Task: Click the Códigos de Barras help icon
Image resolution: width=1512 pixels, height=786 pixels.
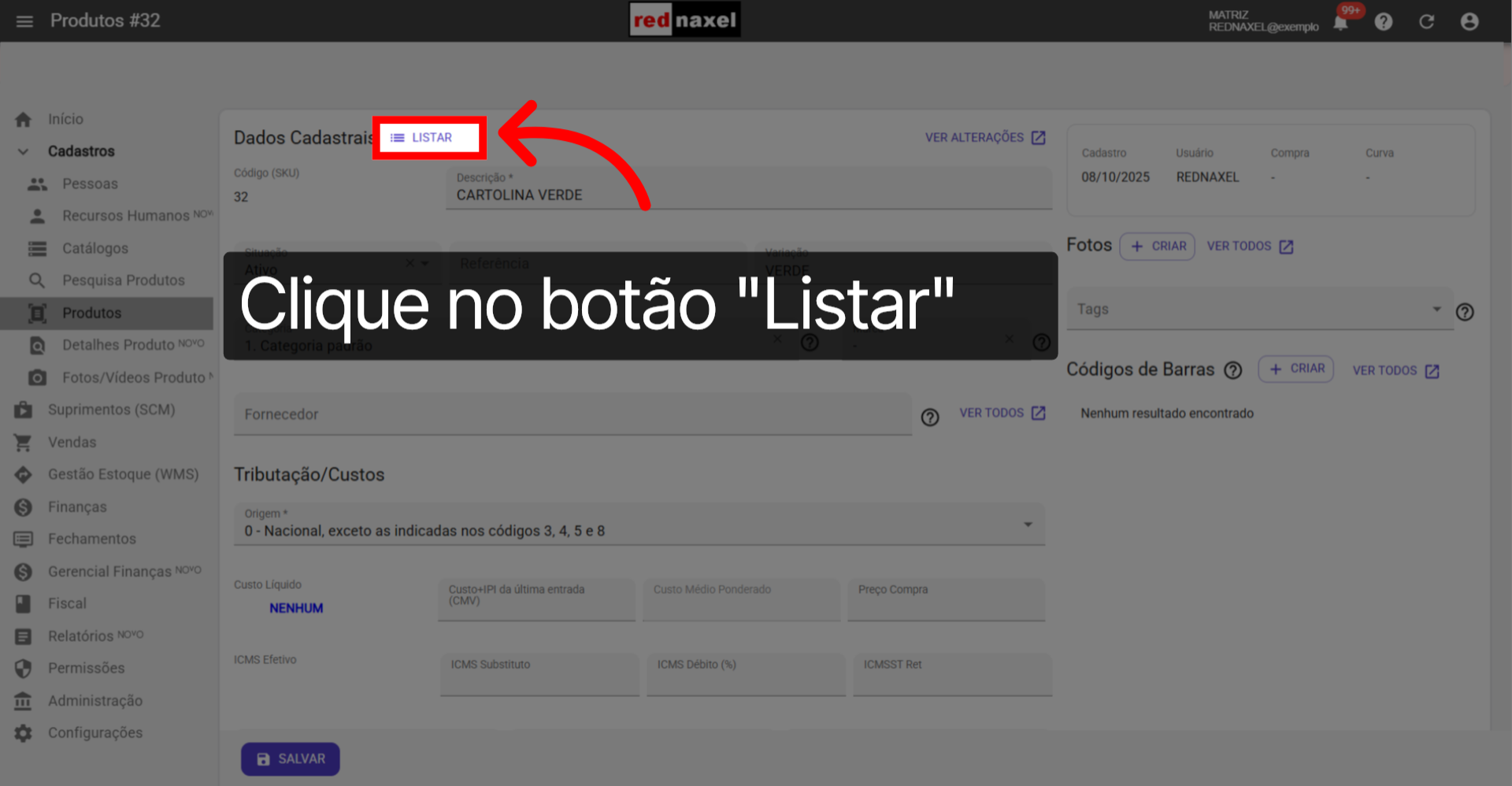Action: (1233, 369)
